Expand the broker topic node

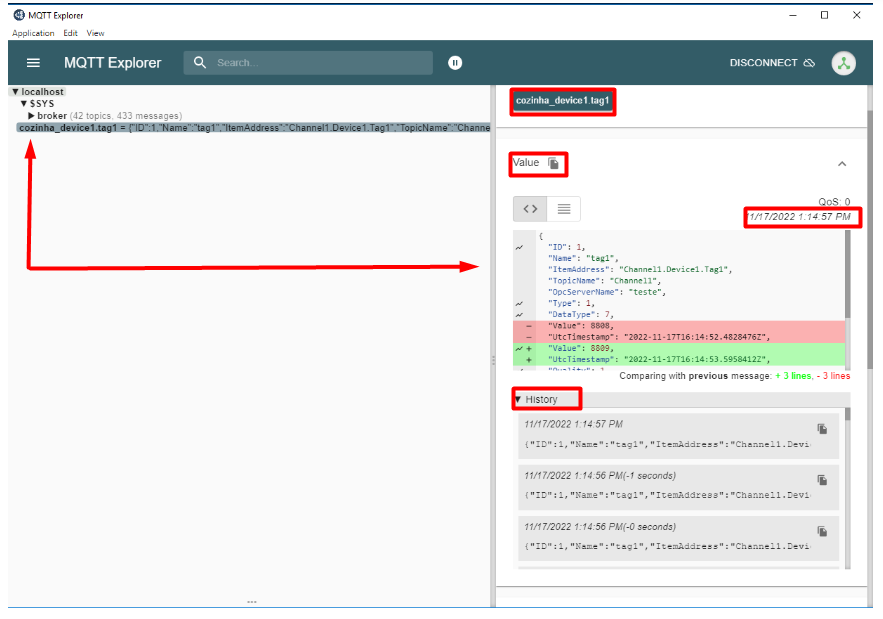click(32, 115)
